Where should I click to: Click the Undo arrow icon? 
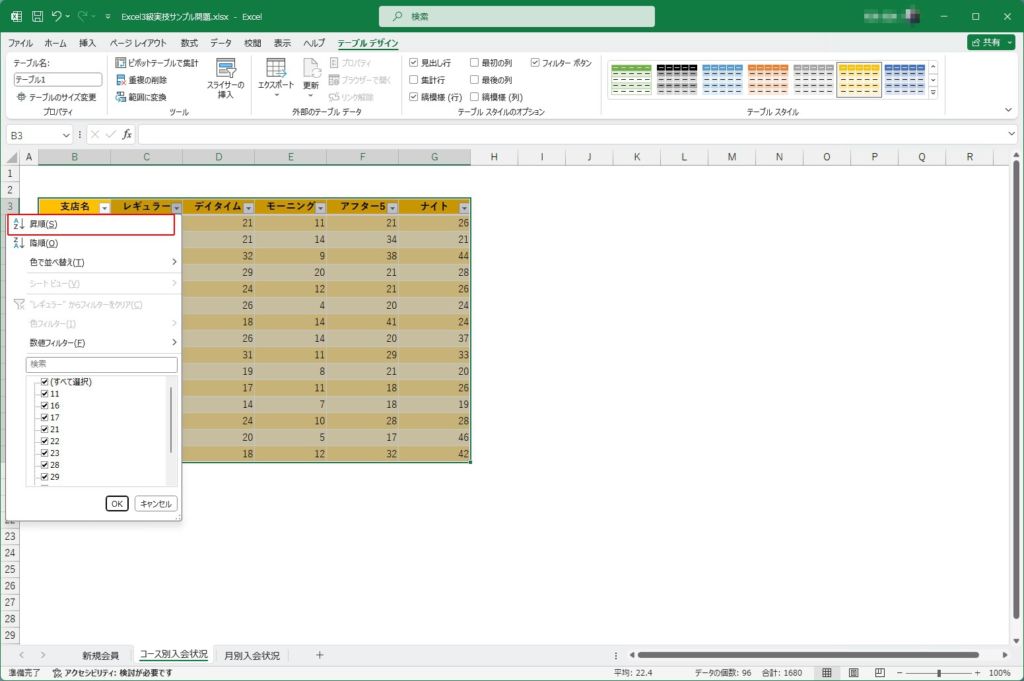(x=59, y=16)
